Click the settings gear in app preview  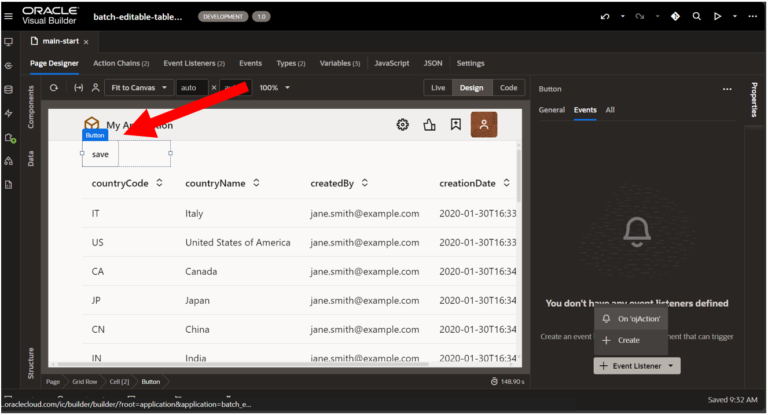coord(402,125)
